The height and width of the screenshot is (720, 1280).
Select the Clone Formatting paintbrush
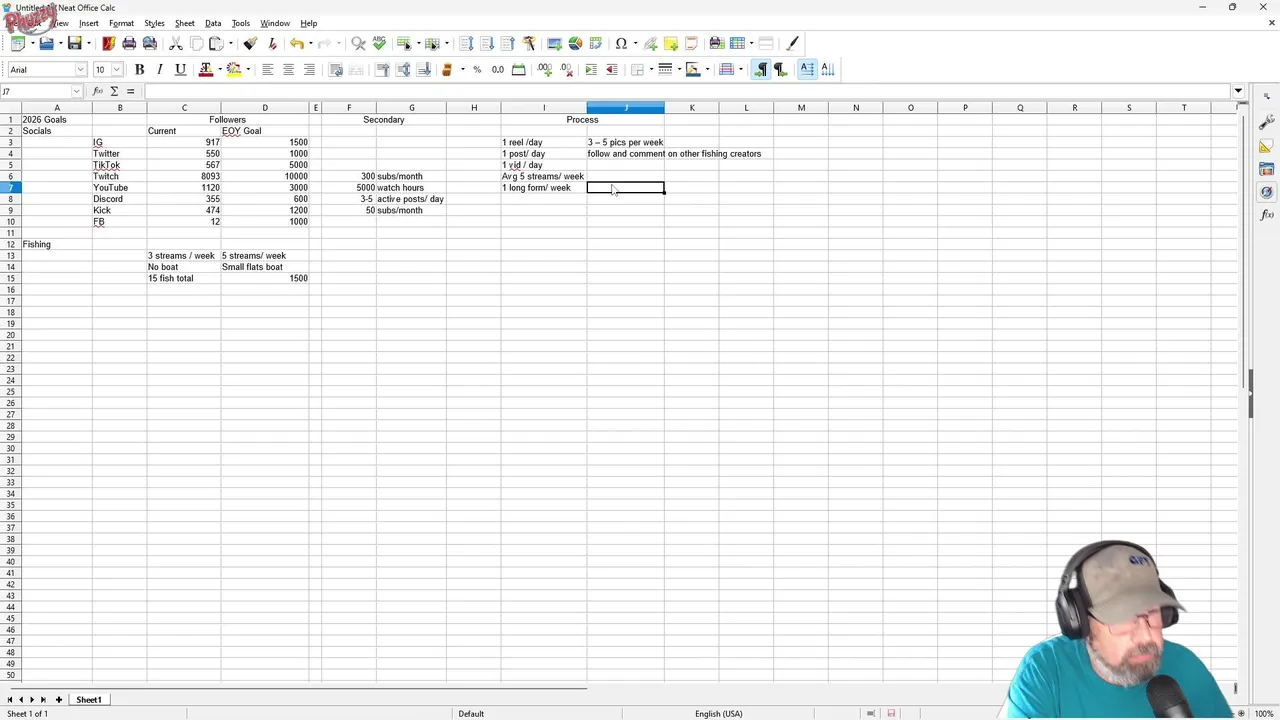(x=250, y=43)
